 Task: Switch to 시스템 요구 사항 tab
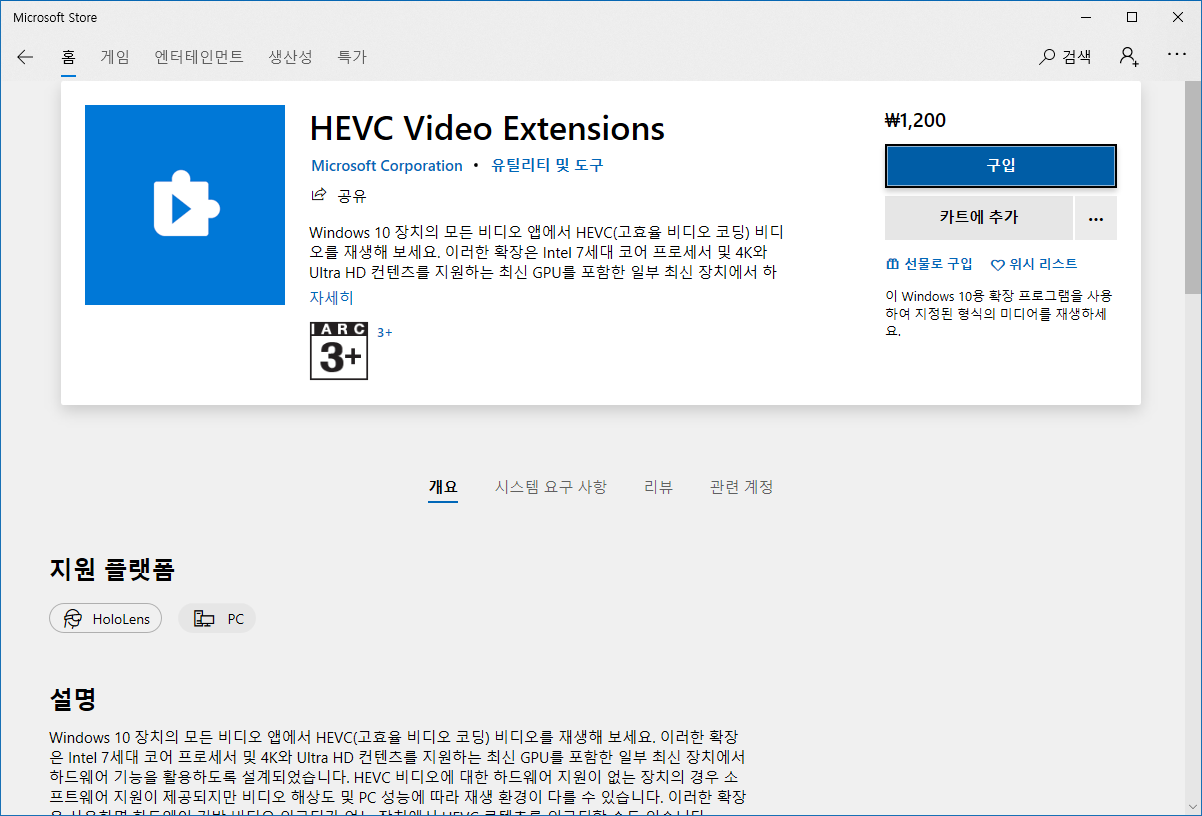[551, 487]
